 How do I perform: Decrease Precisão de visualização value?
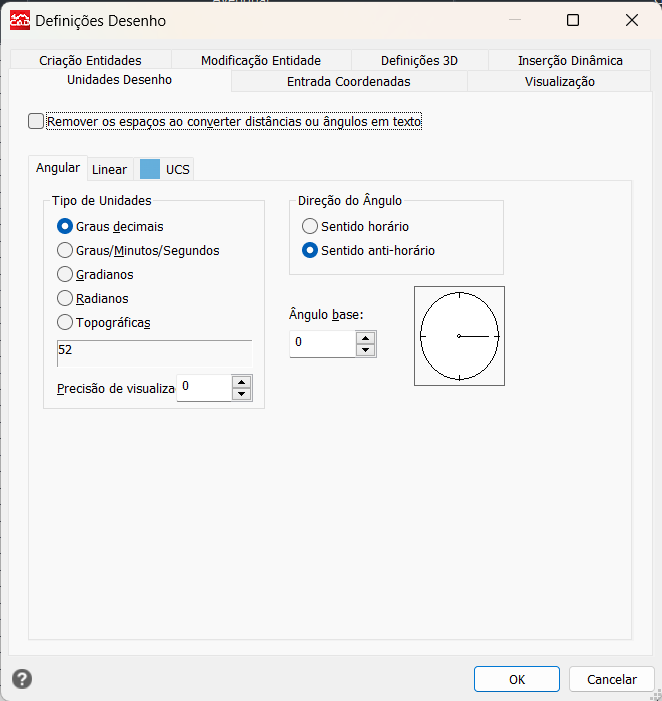pos(242,394)
